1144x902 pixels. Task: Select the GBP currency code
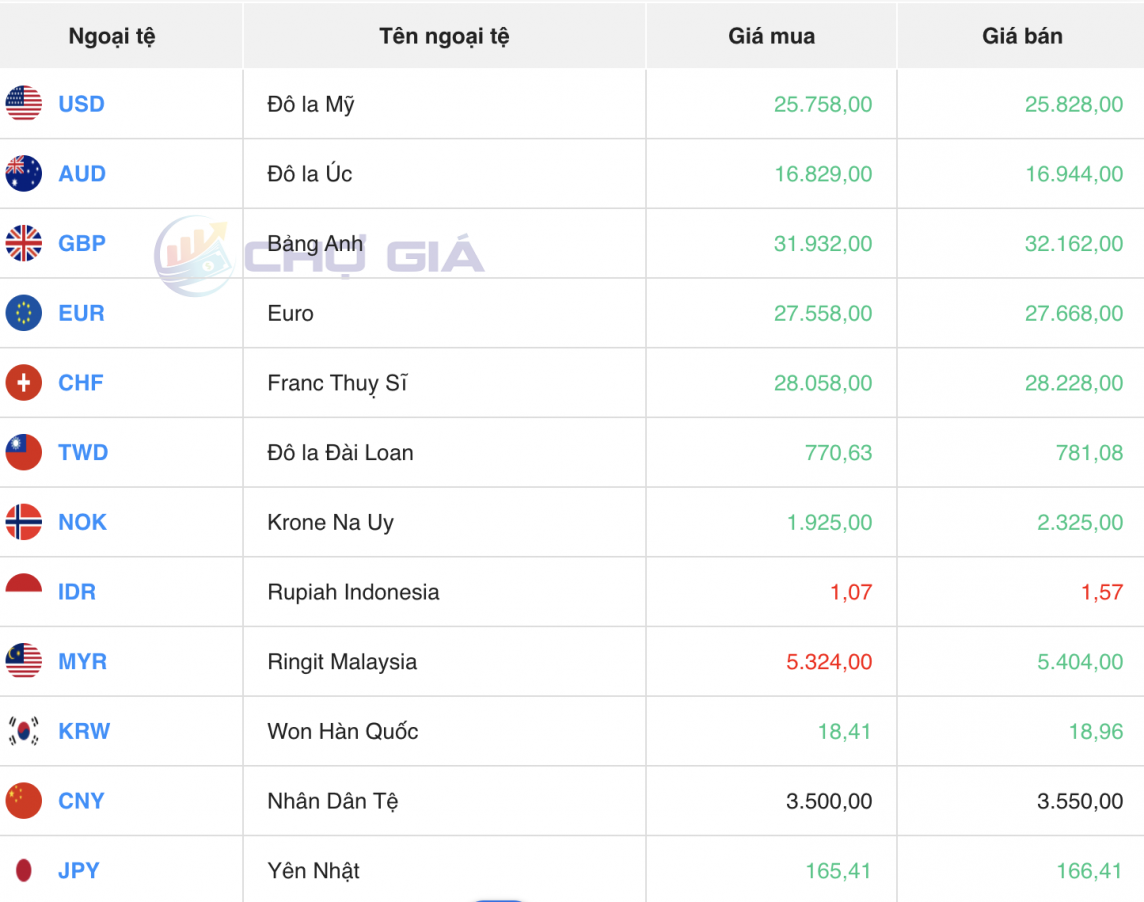(x=81, y=243)
